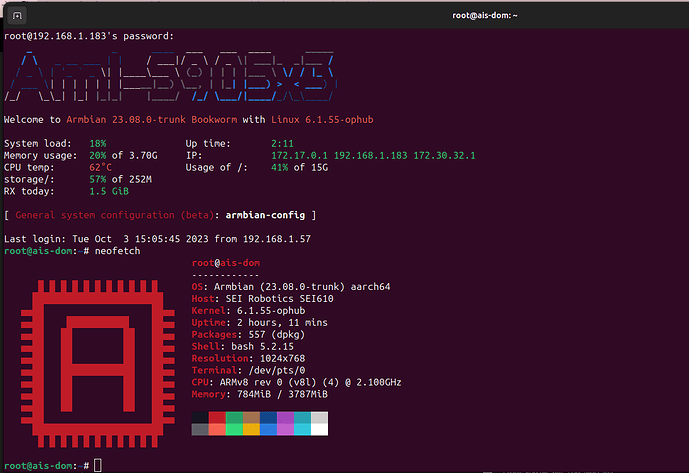This screenshot has height=473, width=689.
Task: Click the bright orange-red swatch in bottom palette row
Action: coord(217,429)
